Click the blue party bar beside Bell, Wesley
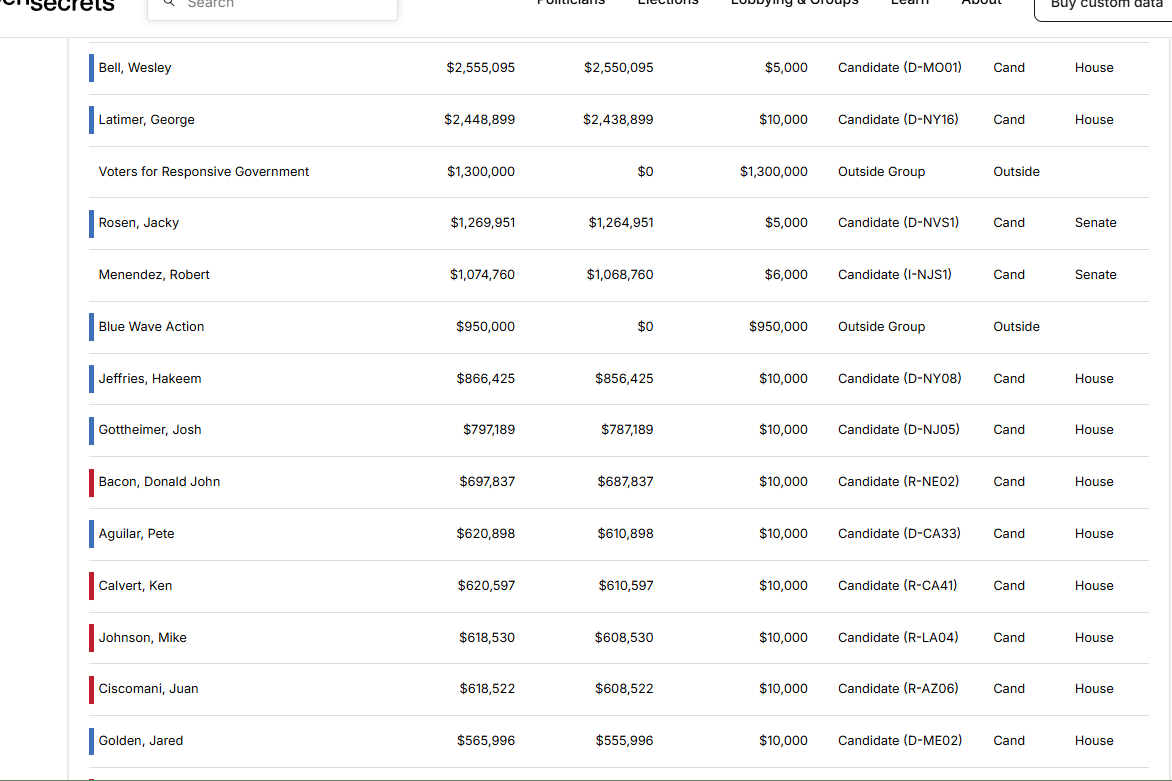This screenshot has width=1172, height=781. click(91, 68)
